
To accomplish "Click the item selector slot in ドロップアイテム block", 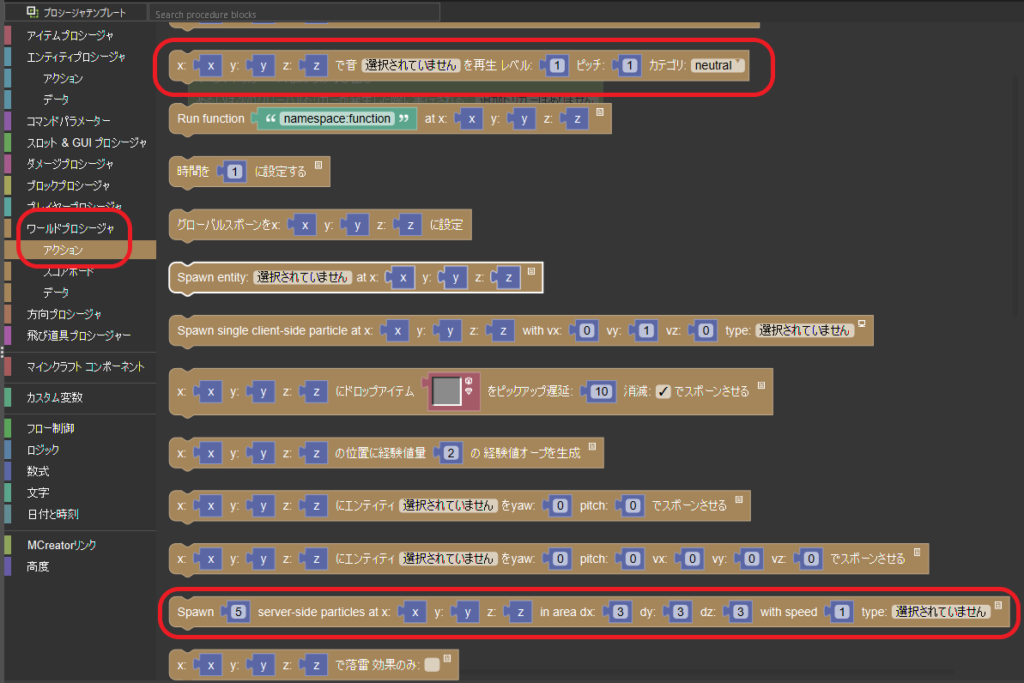I will [x=446, y=391].
